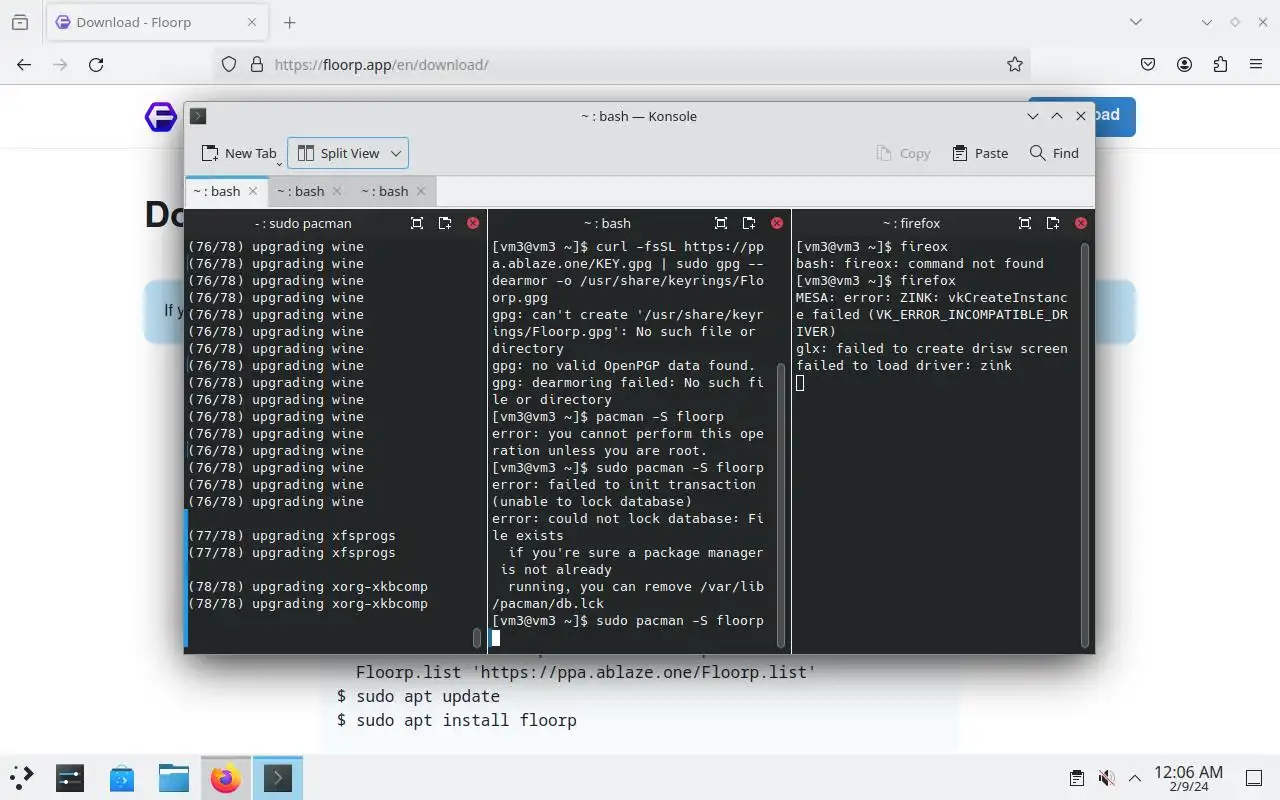Select the Download - Floorp browser tab

(157, 22)
